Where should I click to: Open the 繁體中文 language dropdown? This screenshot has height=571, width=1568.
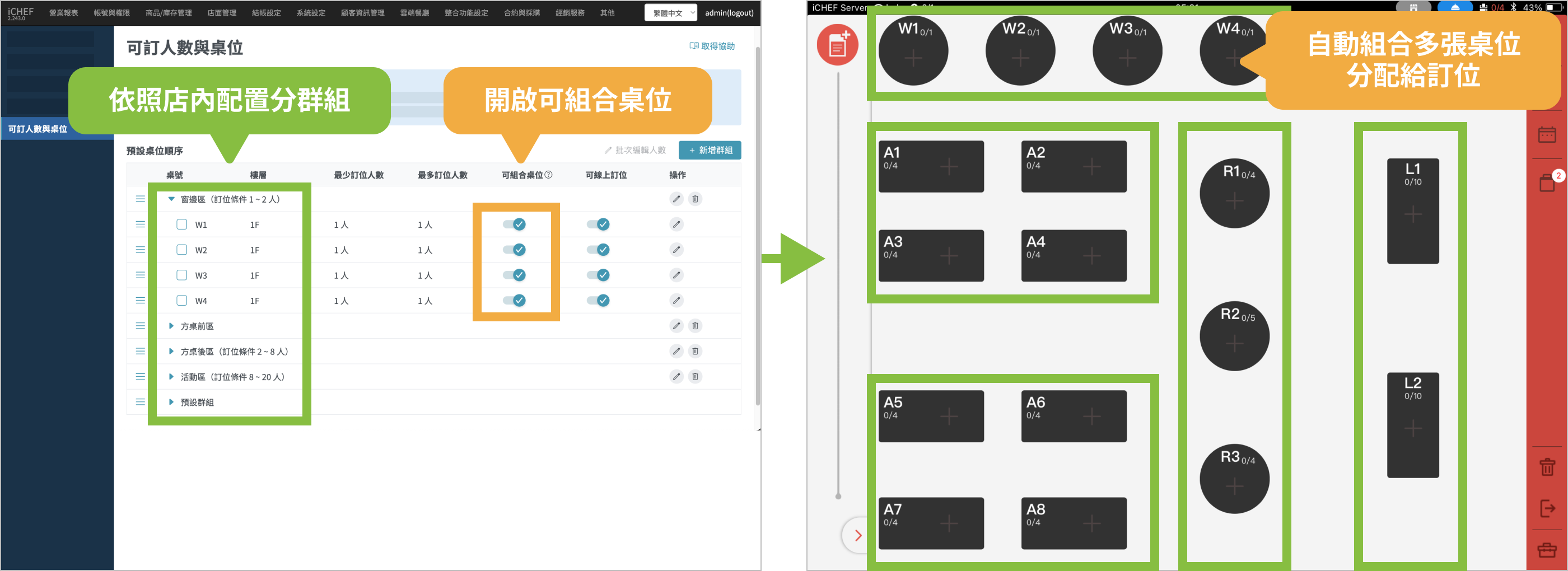(x=670, y=13)
